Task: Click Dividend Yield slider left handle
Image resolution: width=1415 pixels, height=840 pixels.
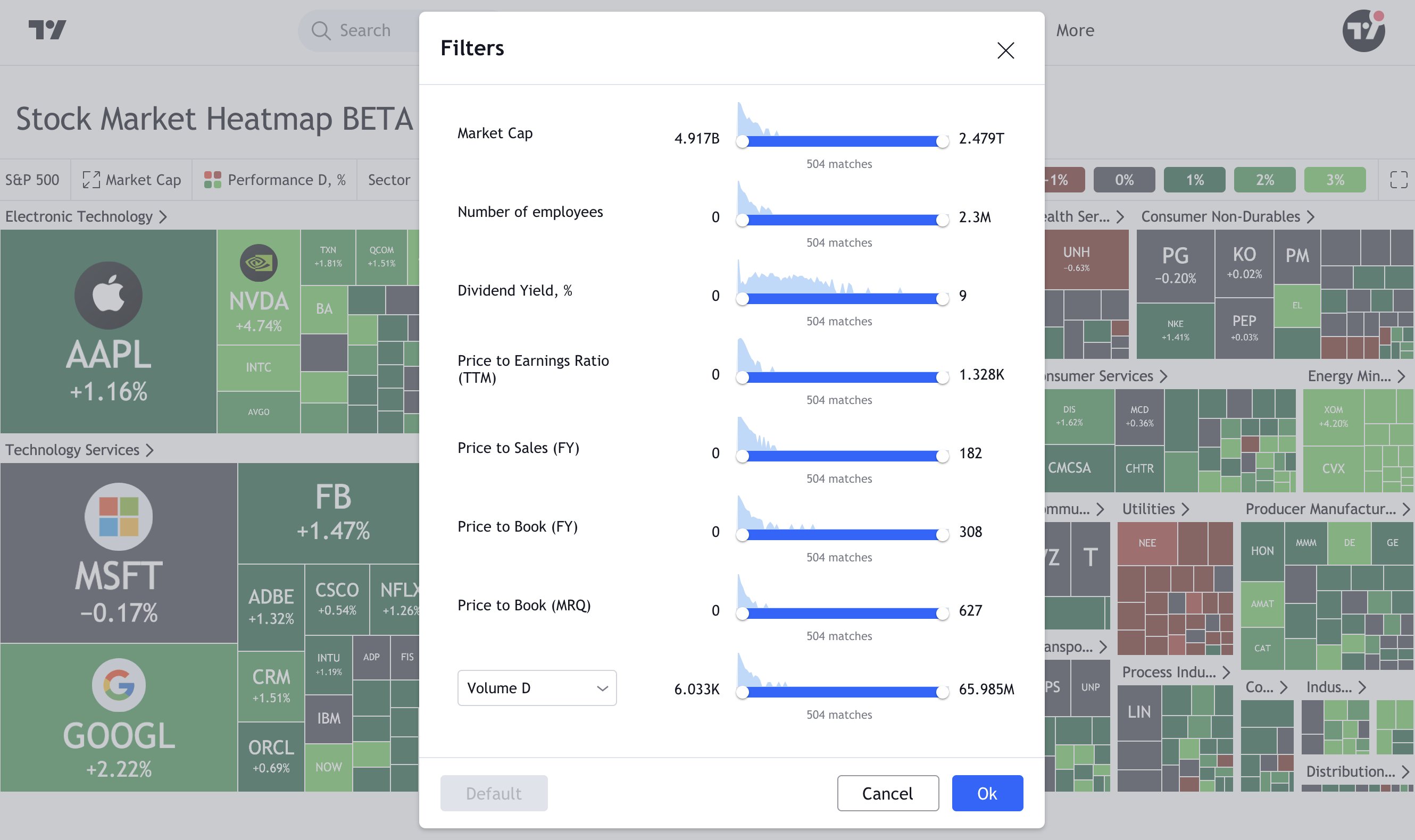Action: coord(742,299)
